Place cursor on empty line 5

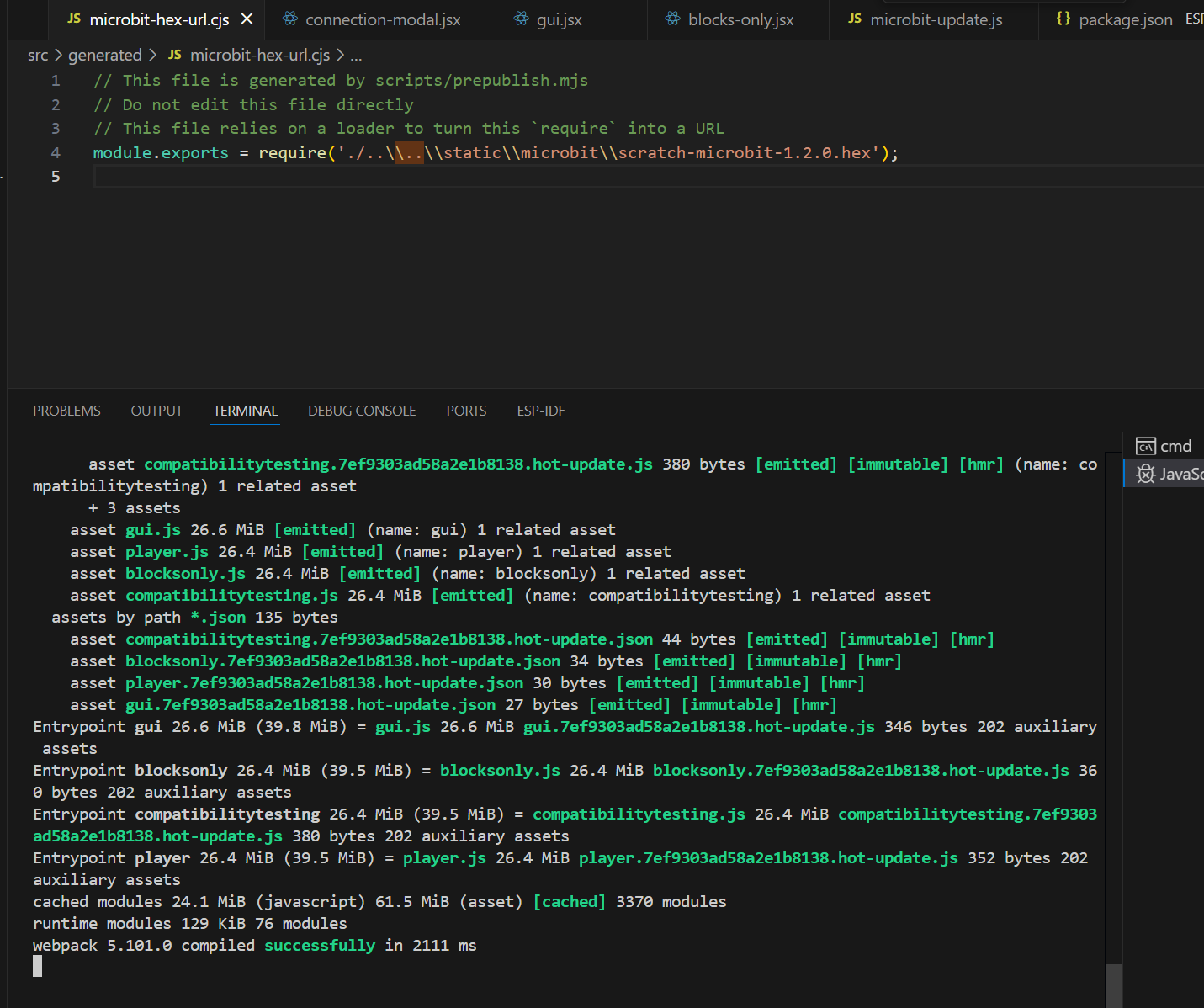coord(648,177)
